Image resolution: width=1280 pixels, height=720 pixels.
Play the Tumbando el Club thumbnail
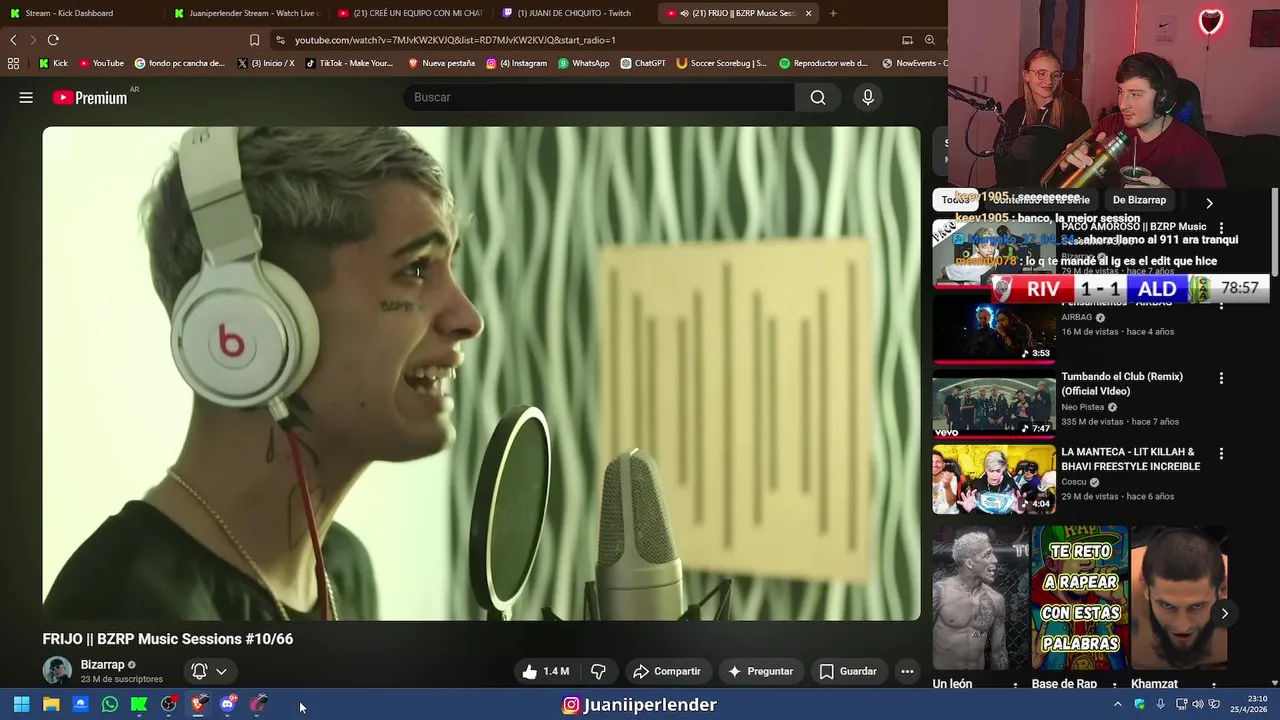click(x=993, y=404)
